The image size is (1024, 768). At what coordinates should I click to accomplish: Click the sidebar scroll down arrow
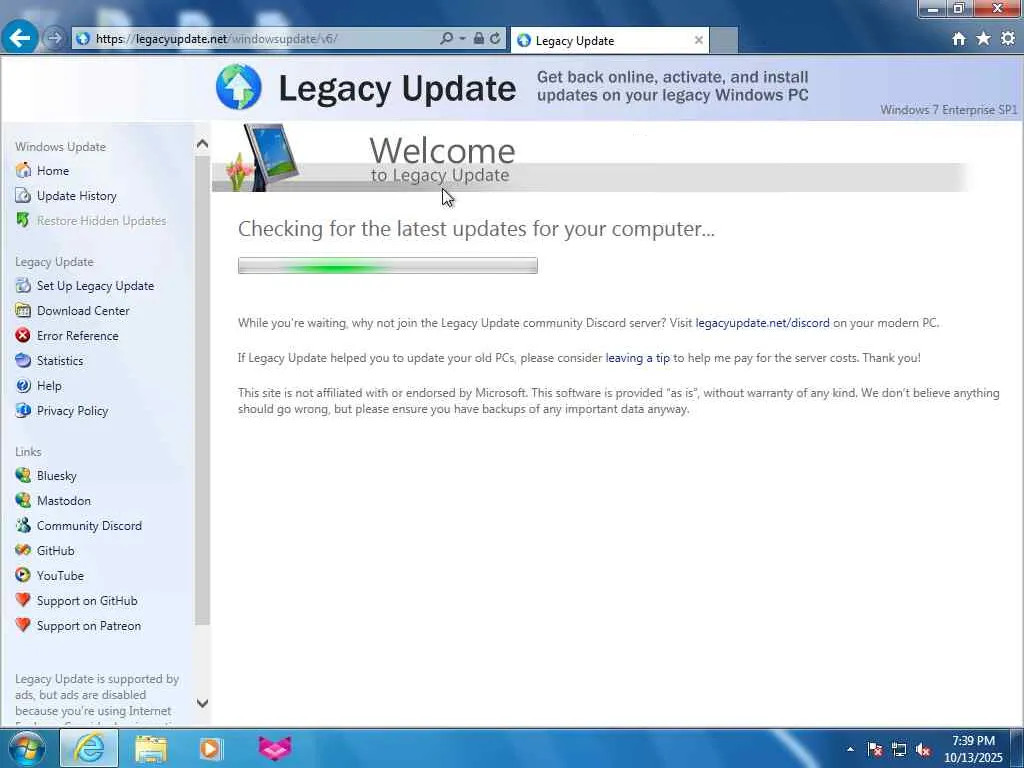click(202, 703)
